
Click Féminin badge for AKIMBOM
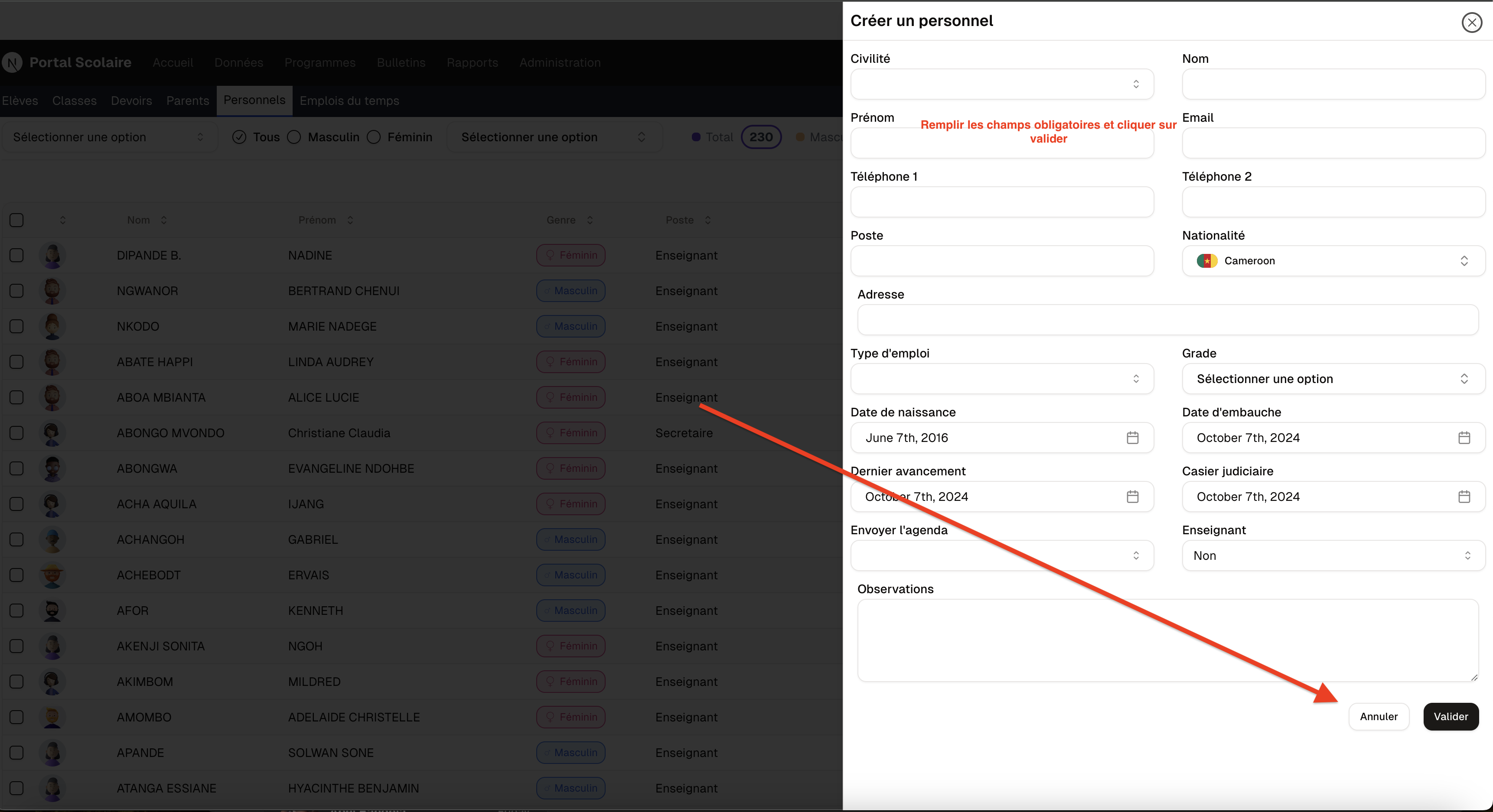click(571, 682)
